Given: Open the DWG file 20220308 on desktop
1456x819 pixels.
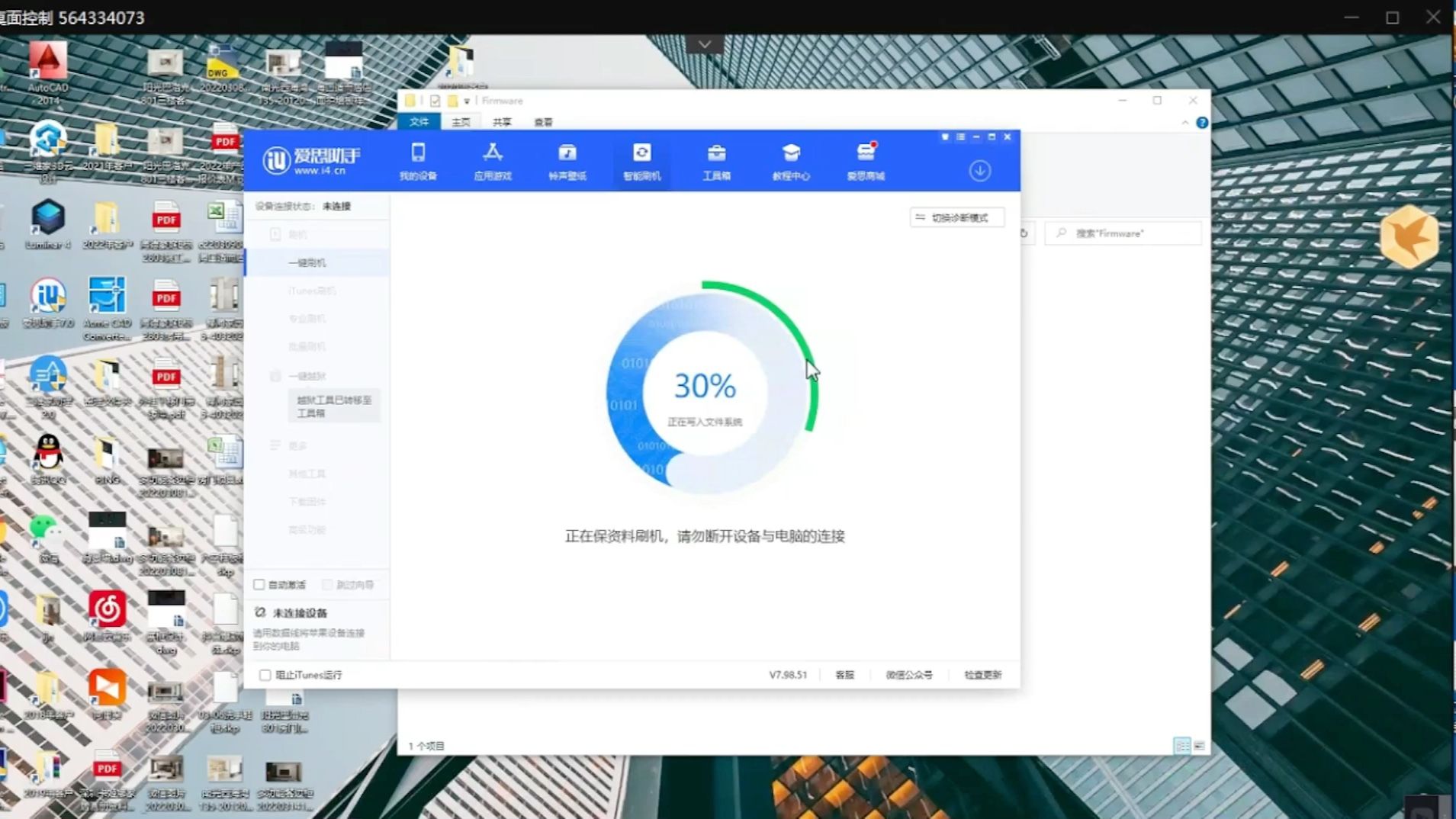Looking at the screenshot, I should tap(223, 67).
